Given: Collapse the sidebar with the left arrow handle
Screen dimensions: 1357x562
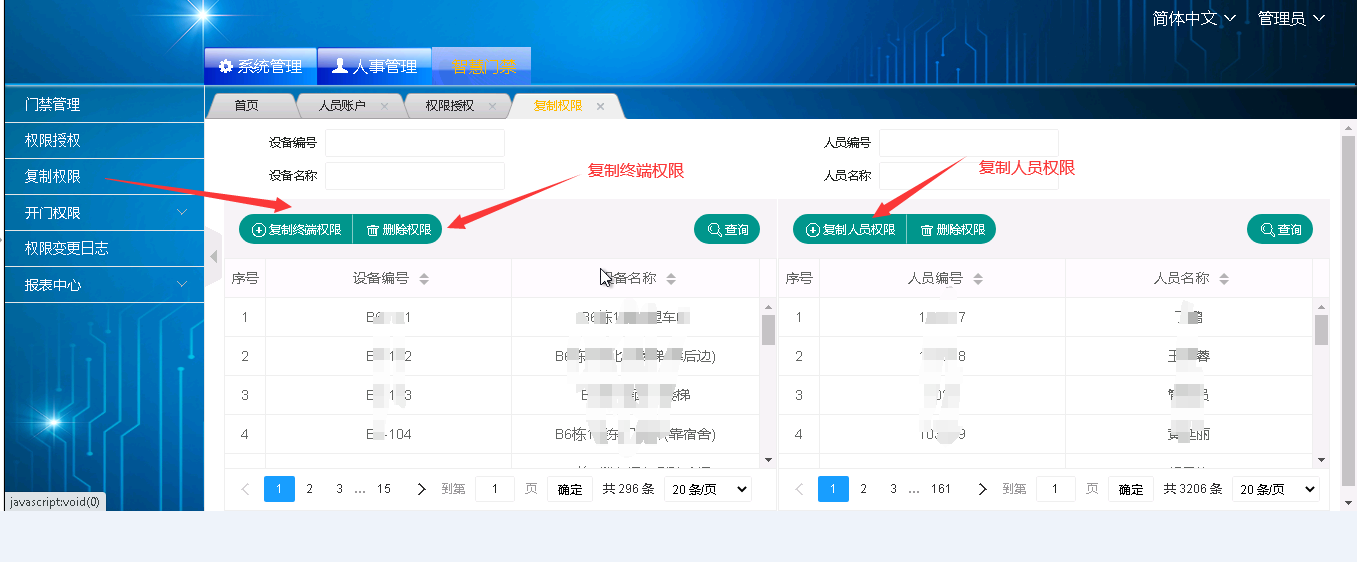Looking at the screenshot, I should (x=213, y=257).
